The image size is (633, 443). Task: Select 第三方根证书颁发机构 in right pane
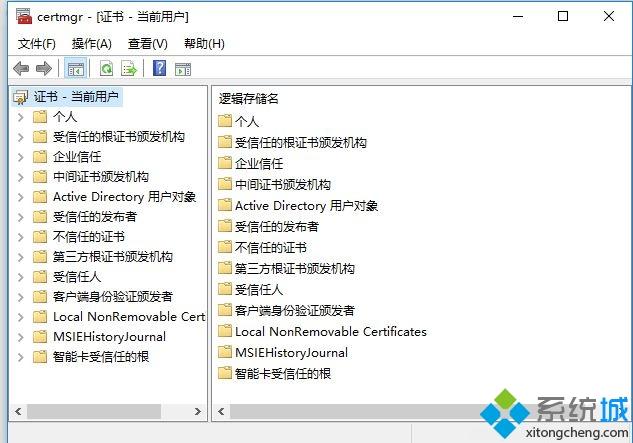click(x=295, y=269)
